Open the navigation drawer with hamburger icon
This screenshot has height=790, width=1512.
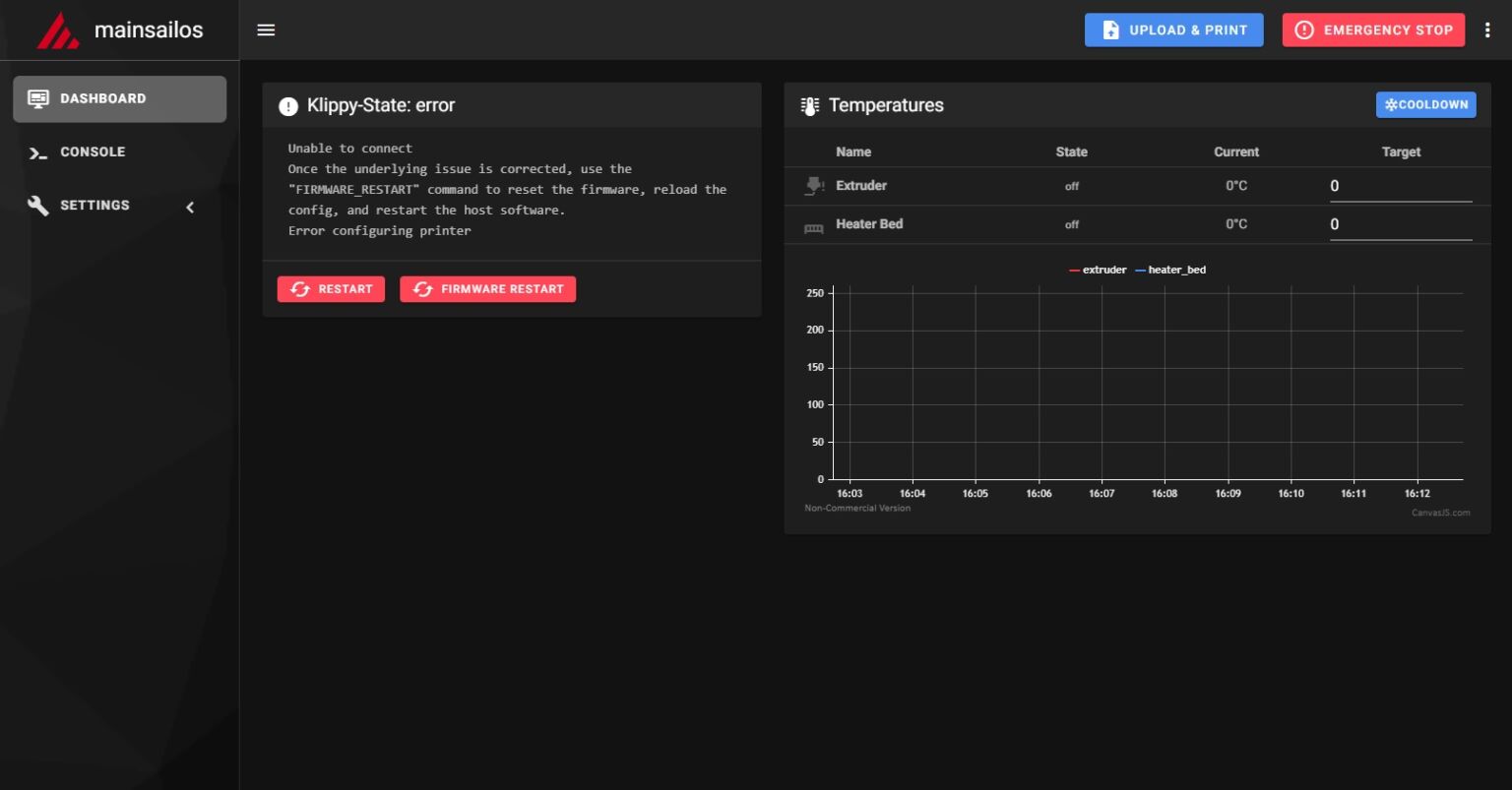265,30
